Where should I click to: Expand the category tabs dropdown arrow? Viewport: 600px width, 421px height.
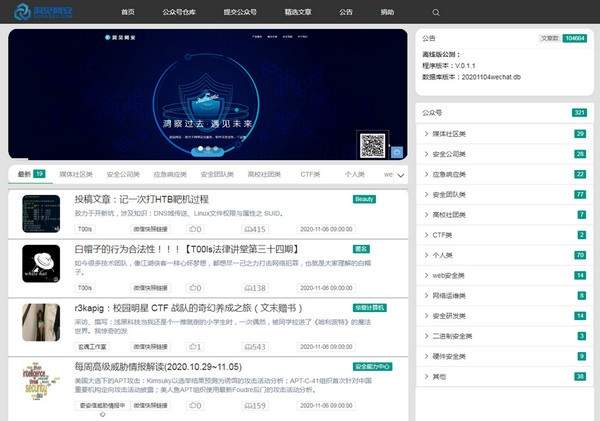pyautogui.click(x=401, y=175)
